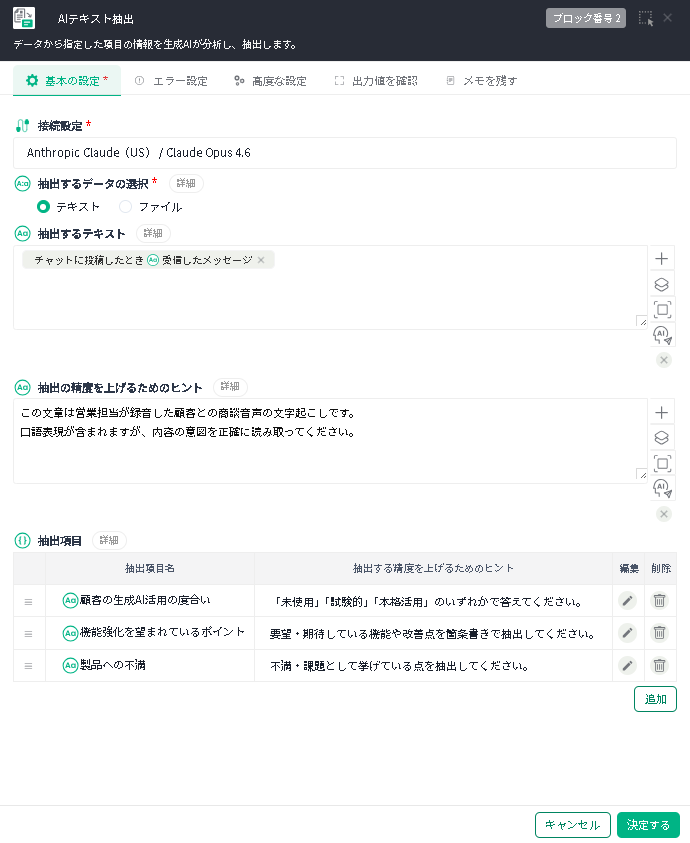The height and width of the screenshot is (843, 690).
Task: Remove the 受信したメッセージ tag
Action: pos(261,260)
